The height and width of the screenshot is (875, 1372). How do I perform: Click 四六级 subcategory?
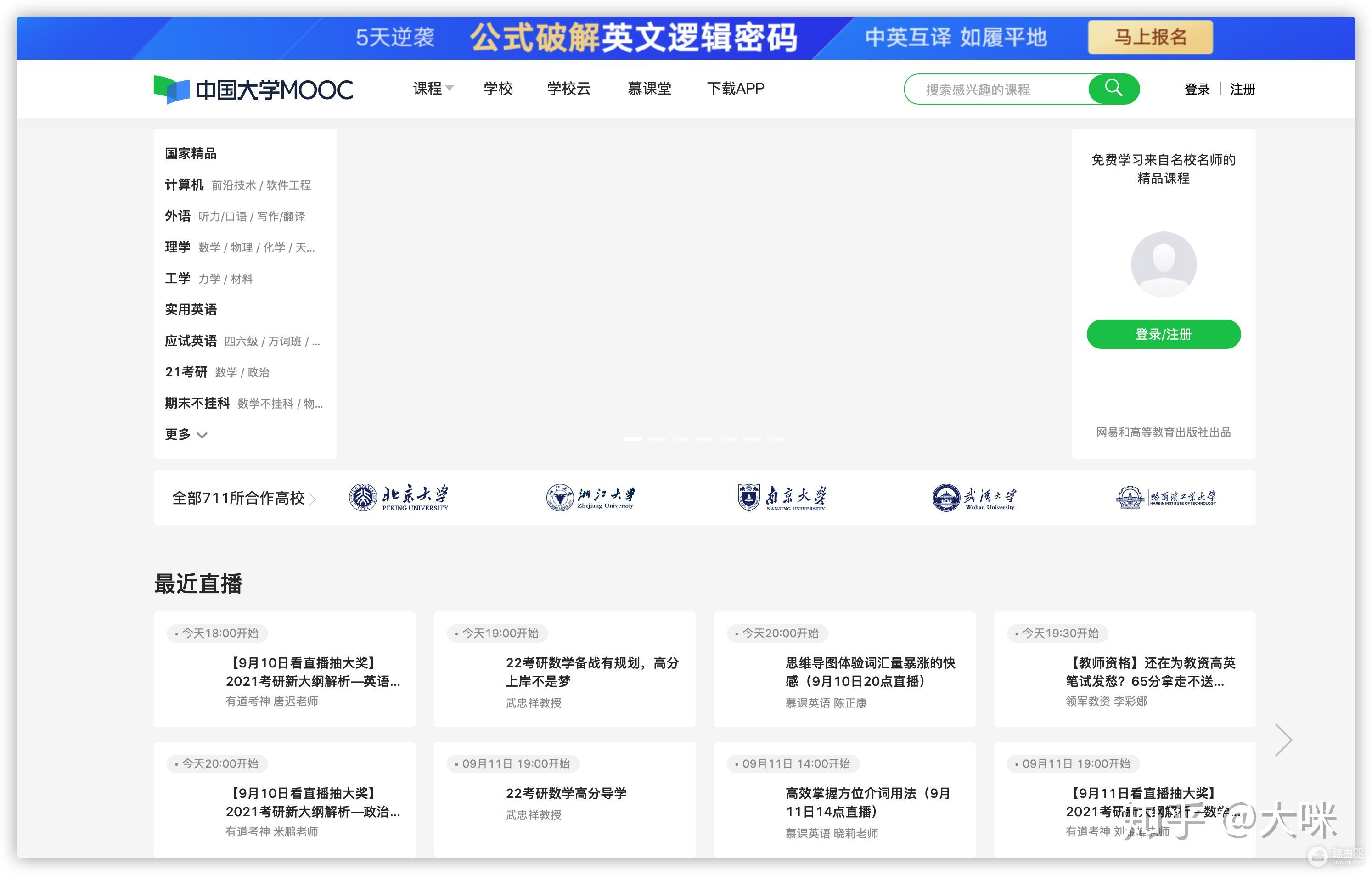[241, 341]
